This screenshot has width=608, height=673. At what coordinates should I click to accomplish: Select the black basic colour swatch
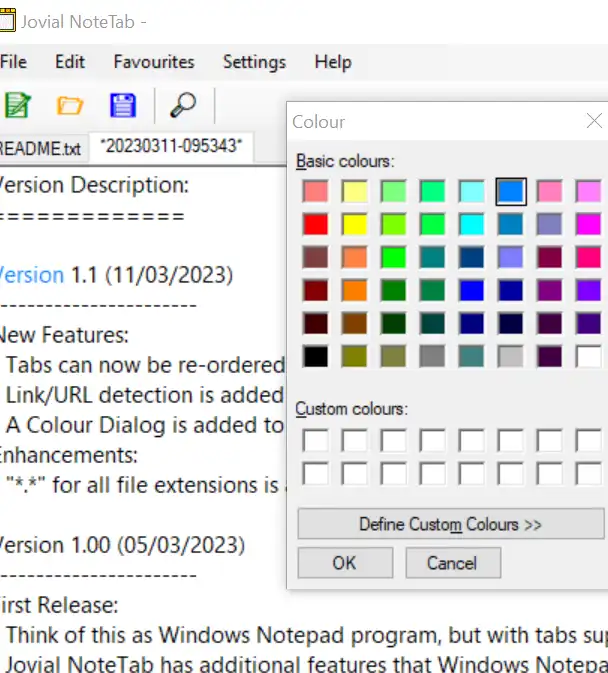[315, 356]
